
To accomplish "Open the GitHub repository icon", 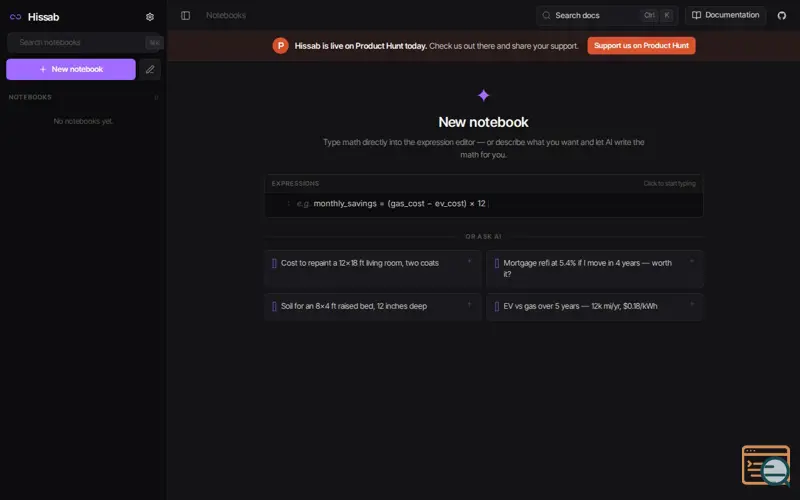I will (x=782, y=15).
